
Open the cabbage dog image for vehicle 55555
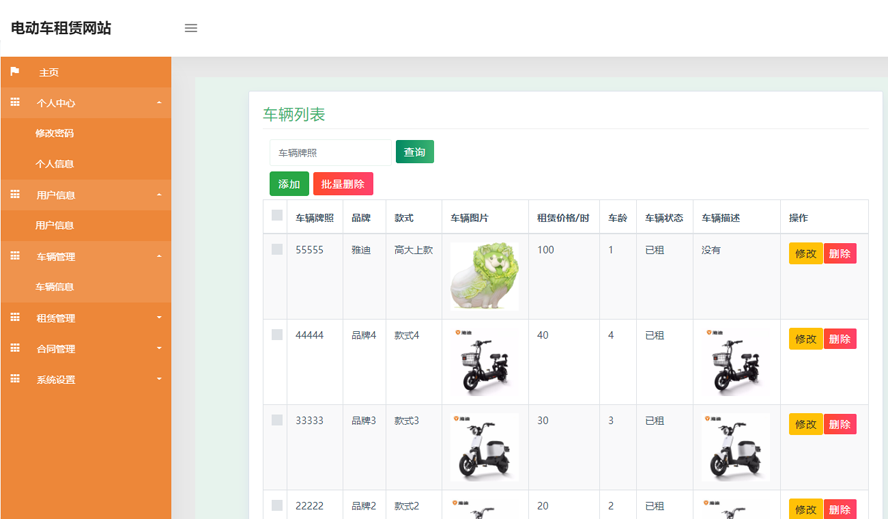[x=484, y=276]
